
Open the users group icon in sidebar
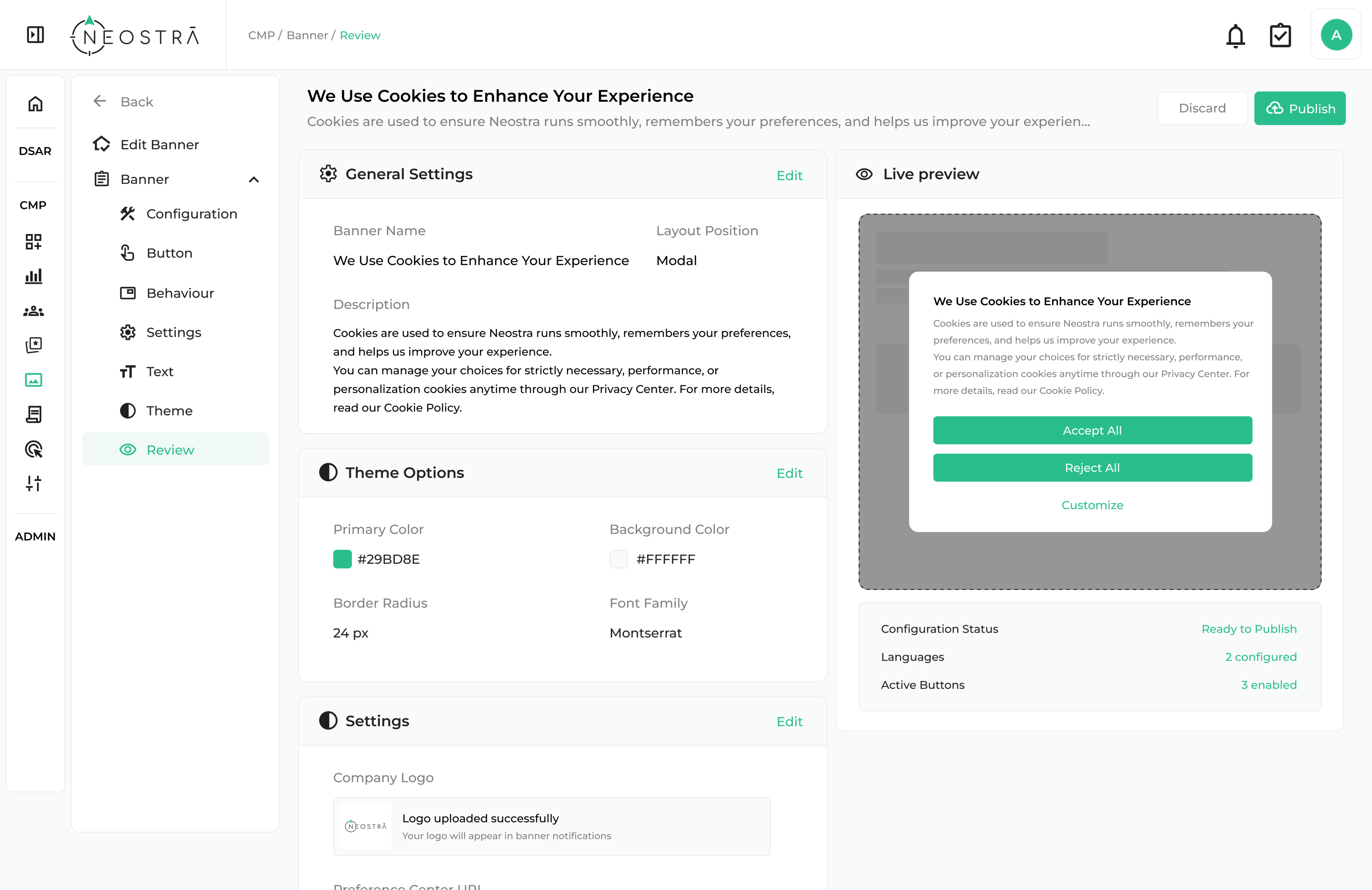click(x=34, y=311)
